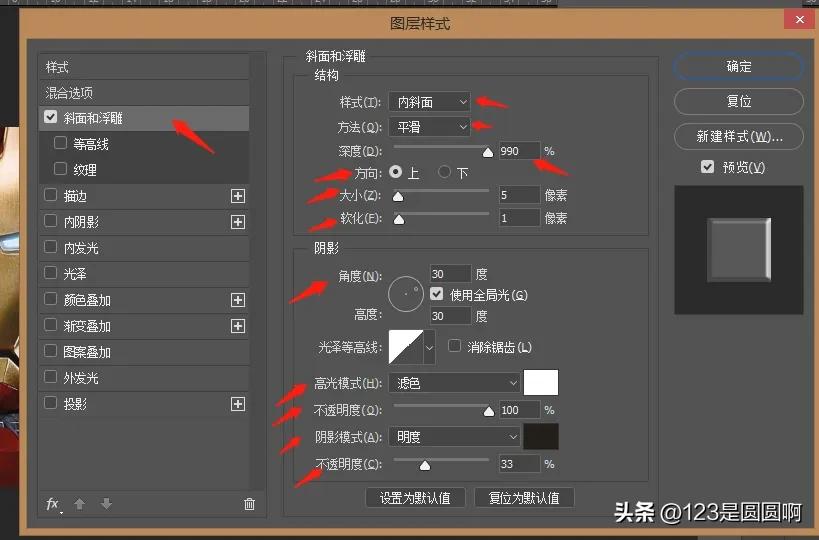Click the trash delete effect icon
The image size is (819, 540).
point(249,504)
